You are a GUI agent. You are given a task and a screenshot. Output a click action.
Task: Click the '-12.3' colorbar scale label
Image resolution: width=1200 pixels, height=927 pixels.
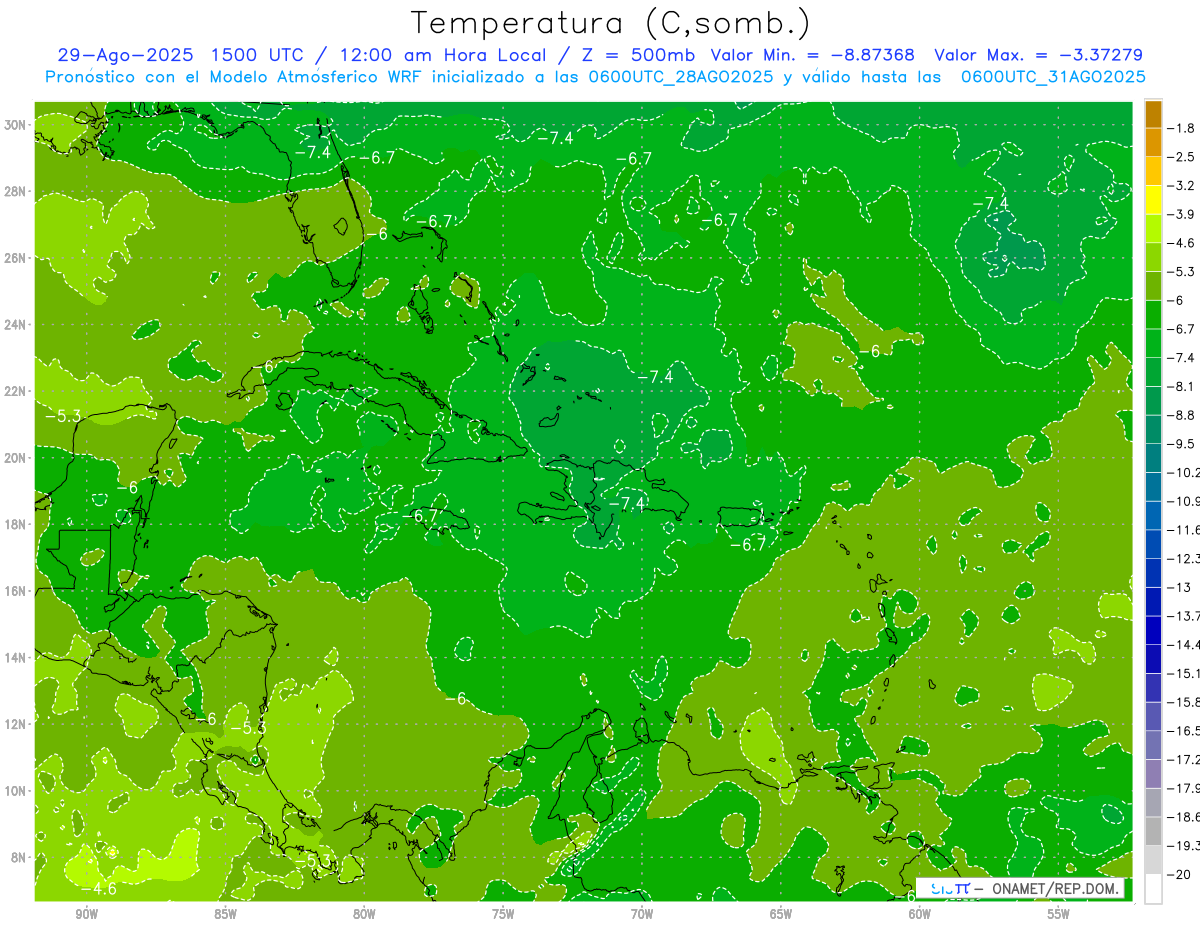[x=1184, y=558]
